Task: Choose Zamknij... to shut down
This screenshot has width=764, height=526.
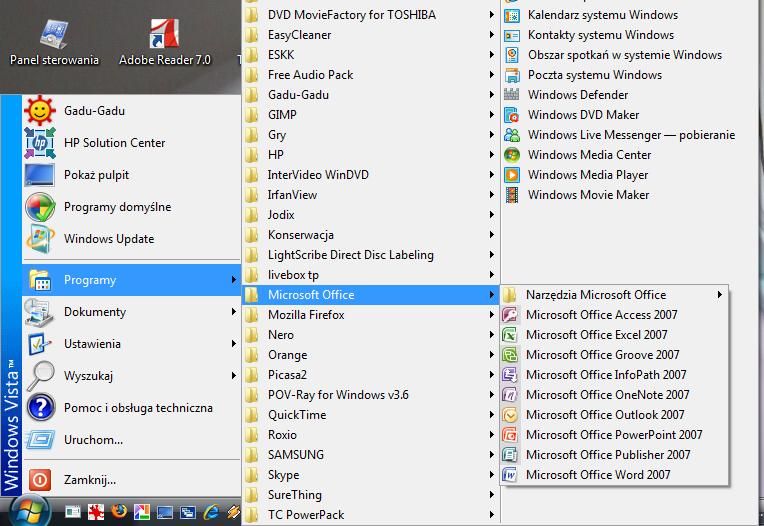Action: click(x=132, y=480)
